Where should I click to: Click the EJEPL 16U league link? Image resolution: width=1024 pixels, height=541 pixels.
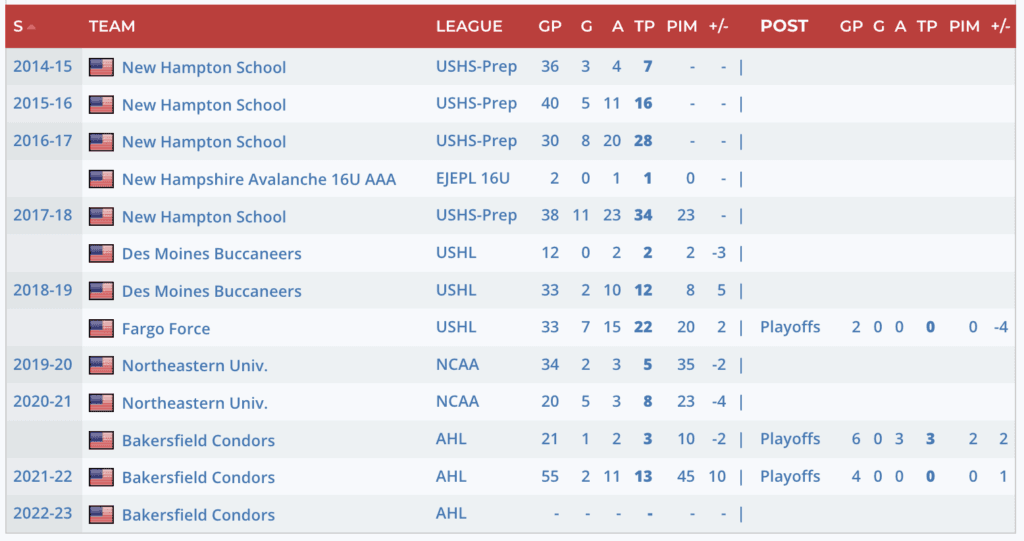pos(473,179)
